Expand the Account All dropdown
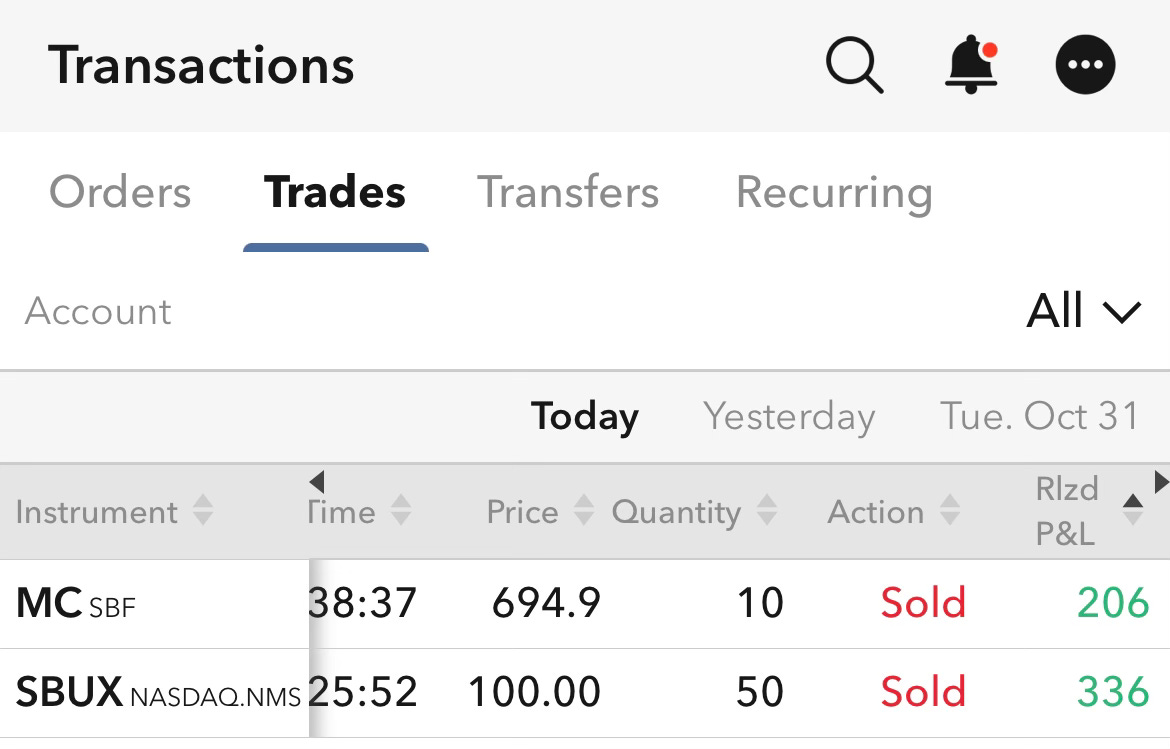The height and width of the screenshot is (749, 1170). point(1083,311)
